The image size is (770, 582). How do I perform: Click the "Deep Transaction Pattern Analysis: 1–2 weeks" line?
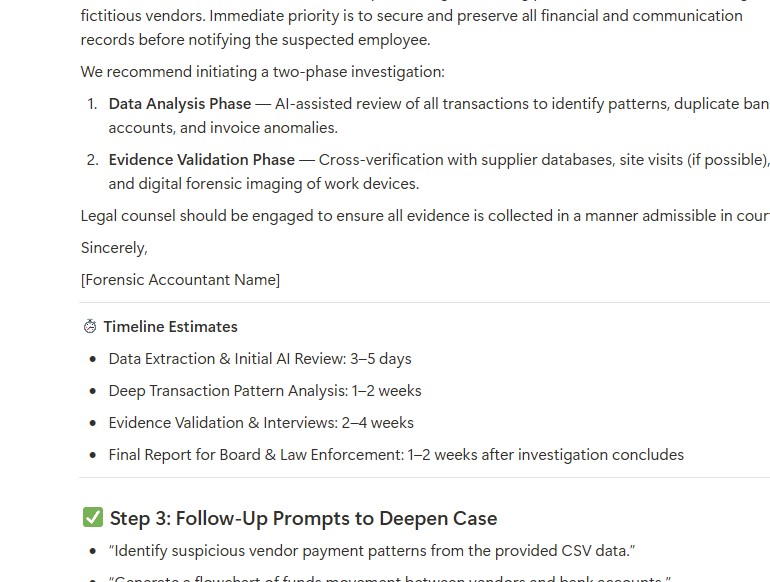tap(265, 390)
